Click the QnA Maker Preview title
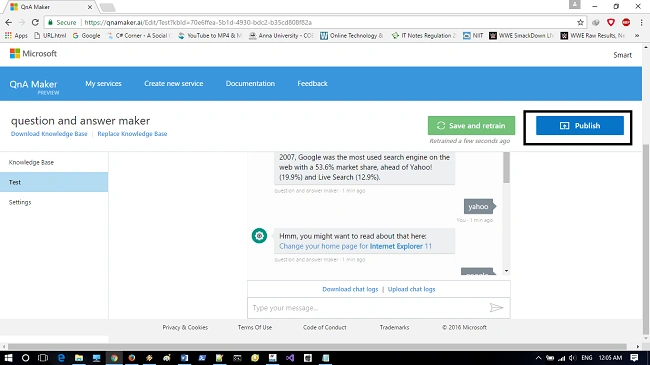The image size is (650, 365). coord(34,87)
